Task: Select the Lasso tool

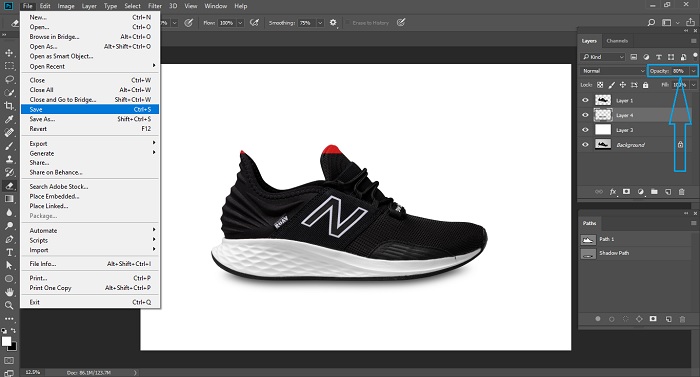Action: click(9, 80)
